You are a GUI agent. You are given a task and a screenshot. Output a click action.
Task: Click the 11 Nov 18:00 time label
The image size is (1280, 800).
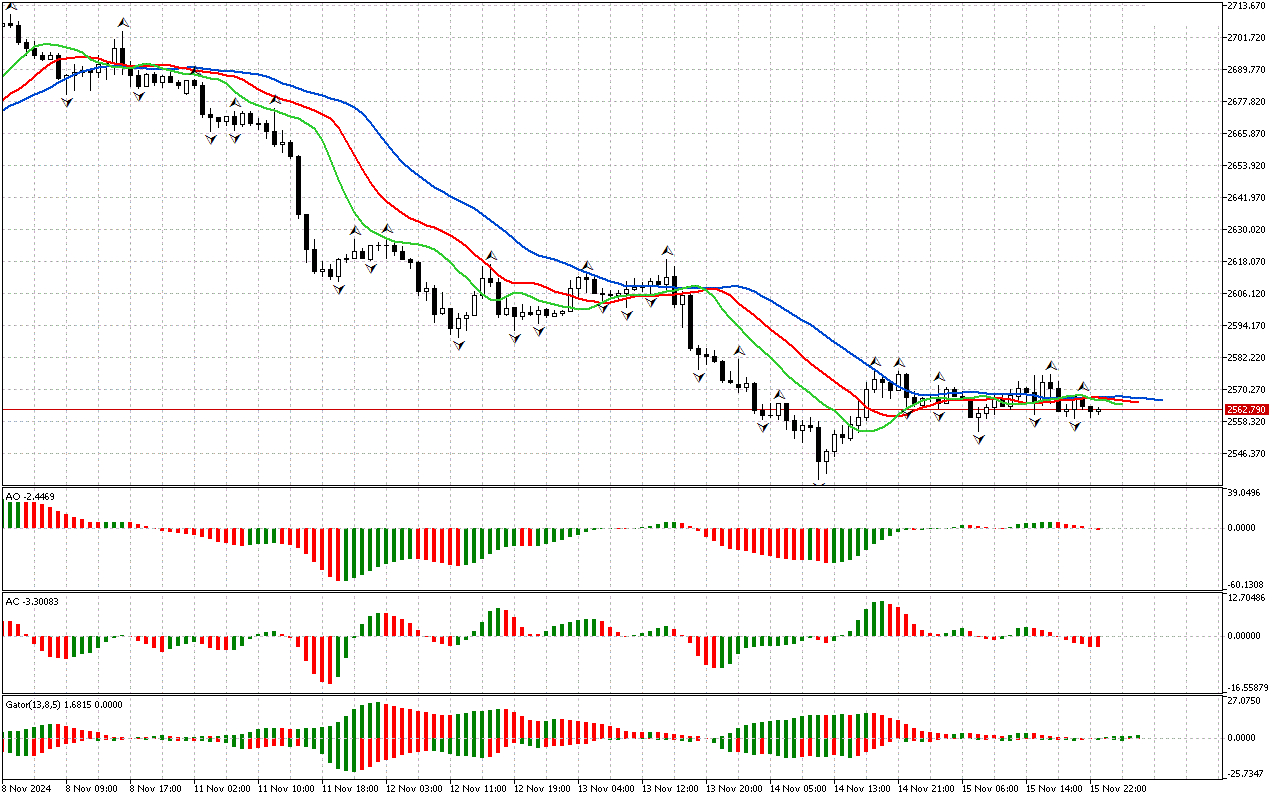point(348,789)
